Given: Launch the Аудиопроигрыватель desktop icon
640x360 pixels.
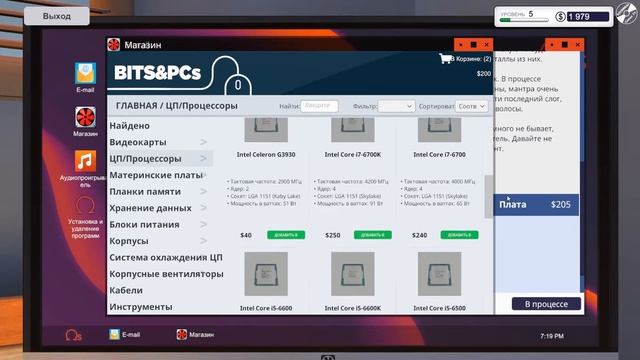Looking at the screenshot, I should [x=85, y=161].
